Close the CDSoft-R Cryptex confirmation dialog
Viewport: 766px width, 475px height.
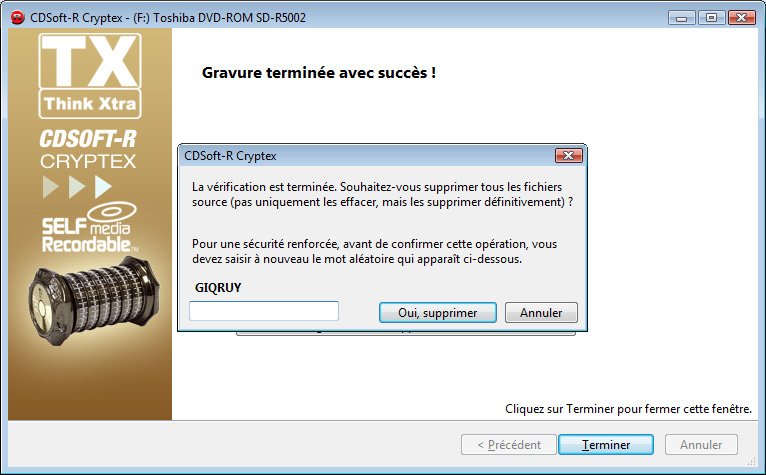coord(569,155)
